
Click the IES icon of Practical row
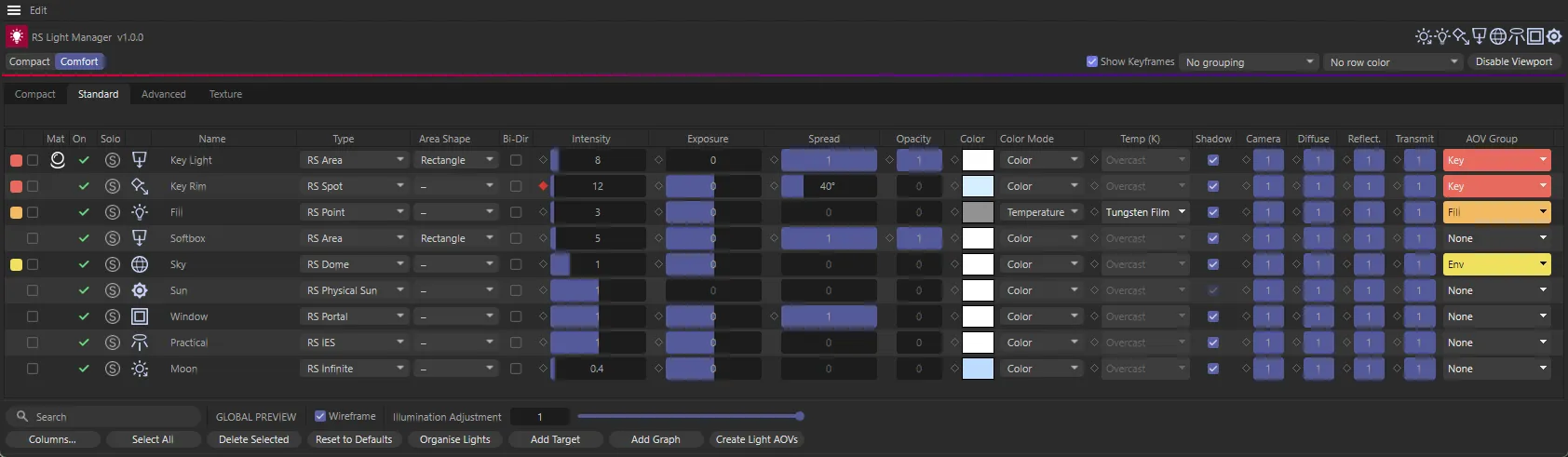click(140, 343)
